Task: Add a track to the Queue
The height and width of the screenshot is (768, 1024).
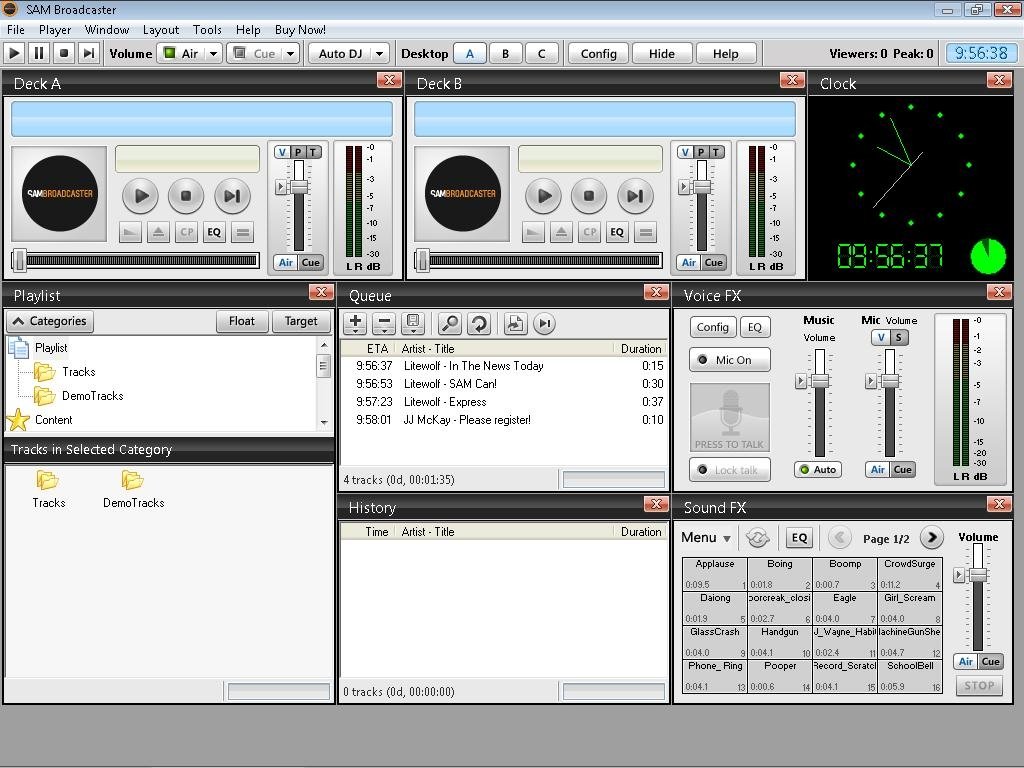Action: point(355,323)
